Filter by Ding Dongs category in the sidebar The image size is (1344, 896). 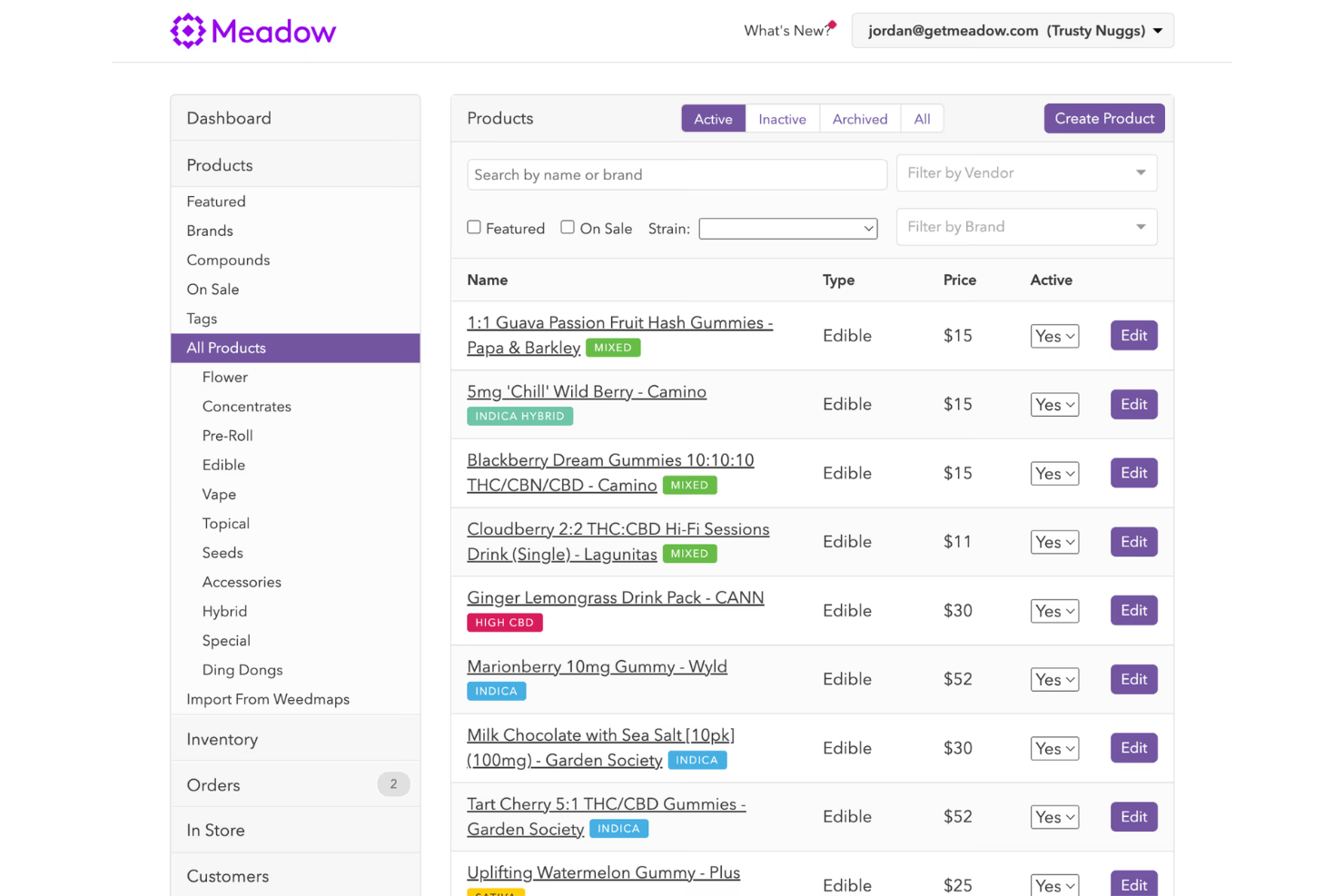click(242, 670)
